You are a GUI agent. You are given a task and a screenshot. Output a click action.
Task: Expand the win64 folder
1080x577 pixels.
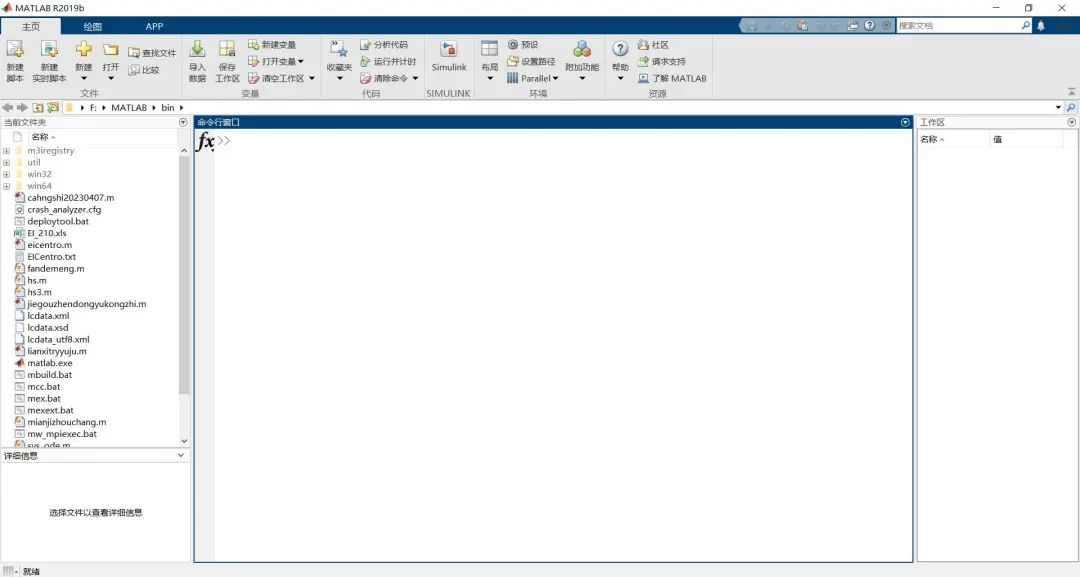[6, 186]
